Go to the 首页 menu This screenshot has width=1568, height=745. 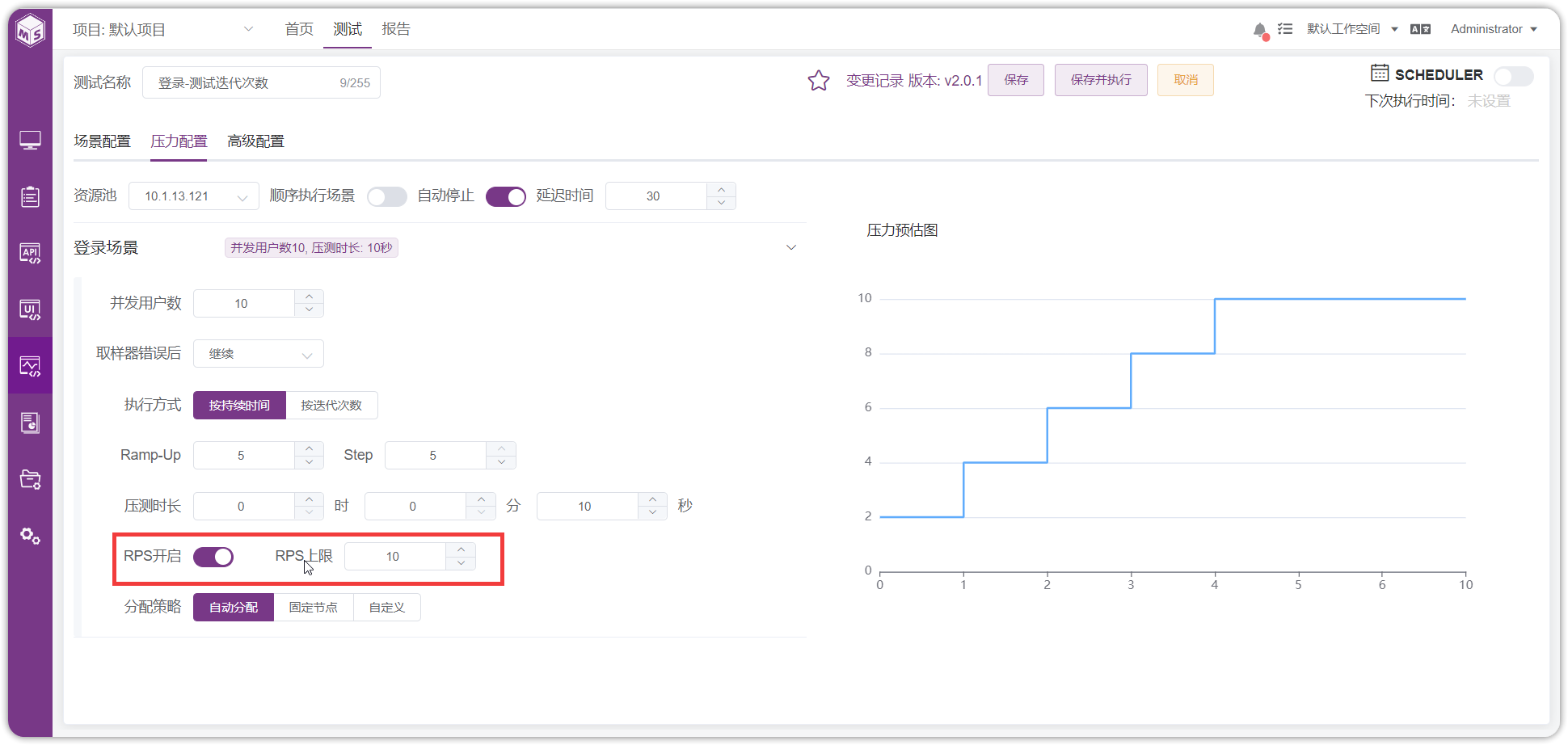(299, 29)
